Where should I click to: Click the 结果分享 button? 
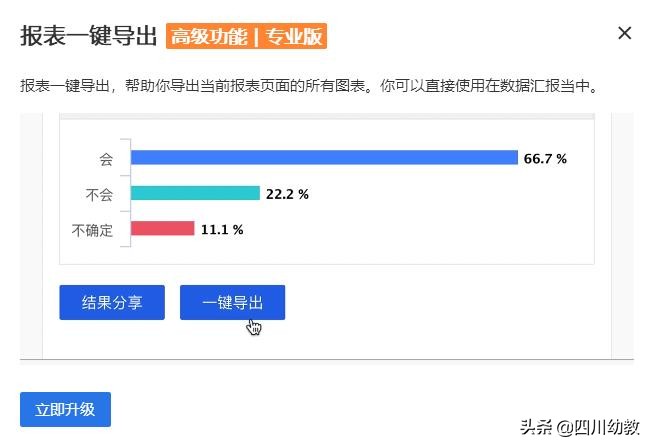coord(112,302)
